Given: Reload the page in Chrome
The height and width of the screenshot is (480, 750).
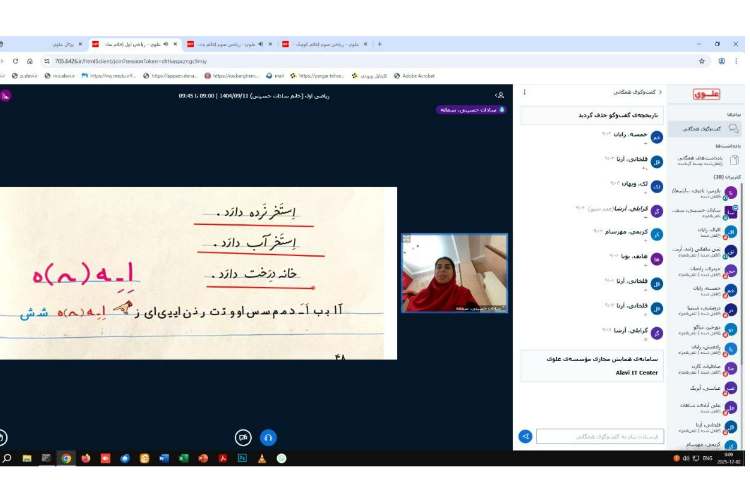Looking at the screenshot, I should pos(15,61).
